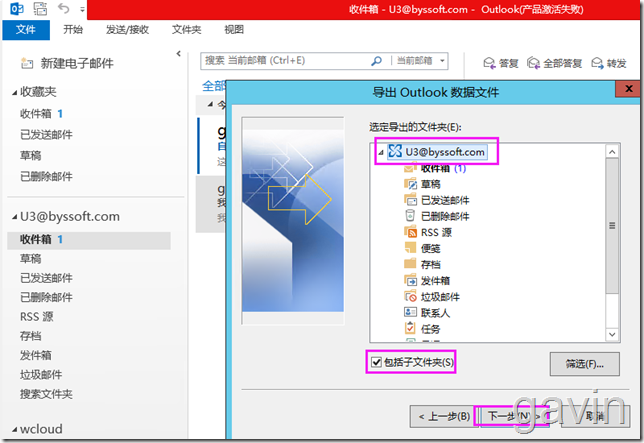This screenshot has height=443, width=644.
Task: Open the 文件 (File) tab
Action: 26,30
